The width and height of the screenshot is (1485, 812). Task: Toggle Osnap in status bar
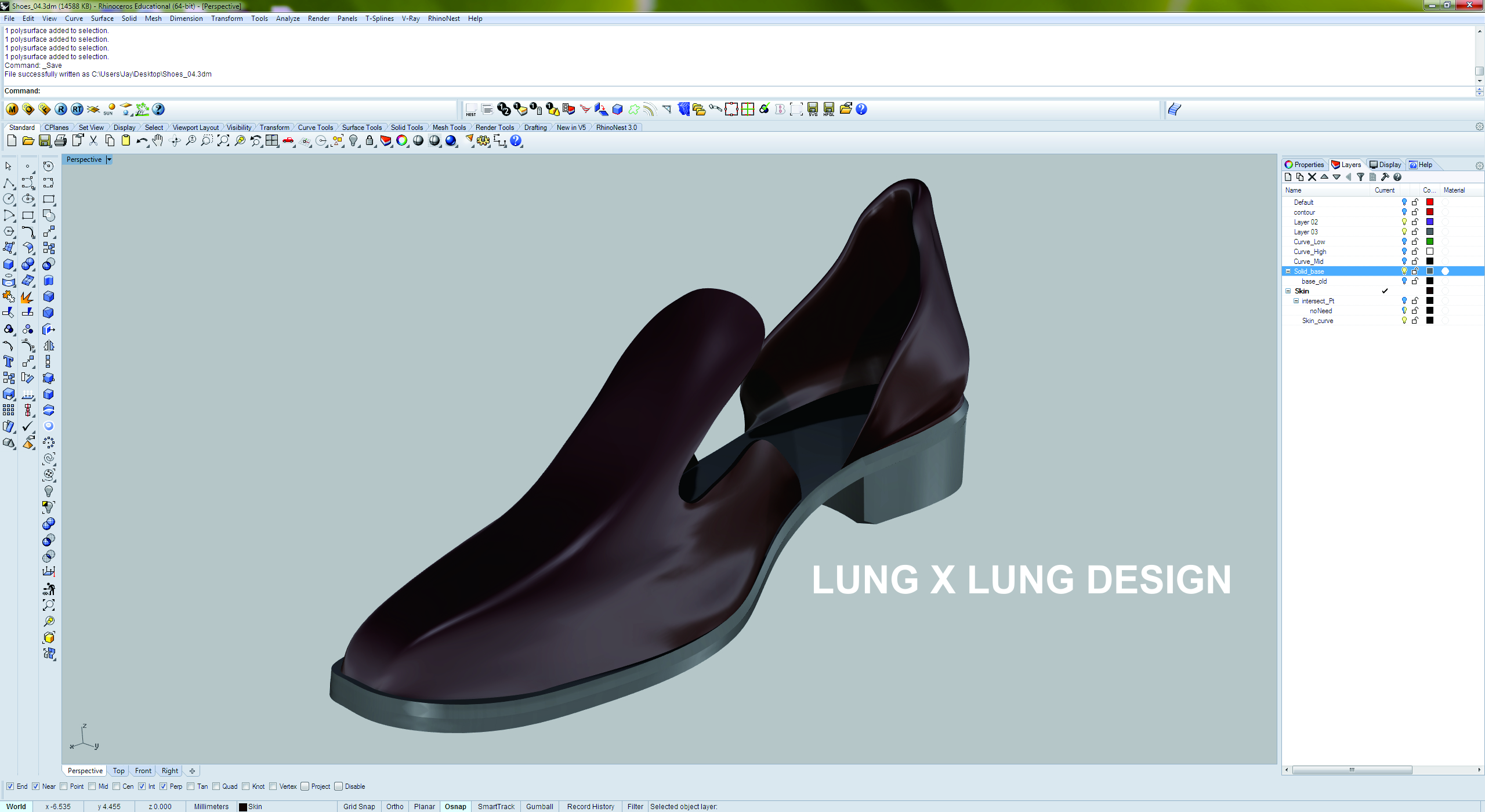455,807
